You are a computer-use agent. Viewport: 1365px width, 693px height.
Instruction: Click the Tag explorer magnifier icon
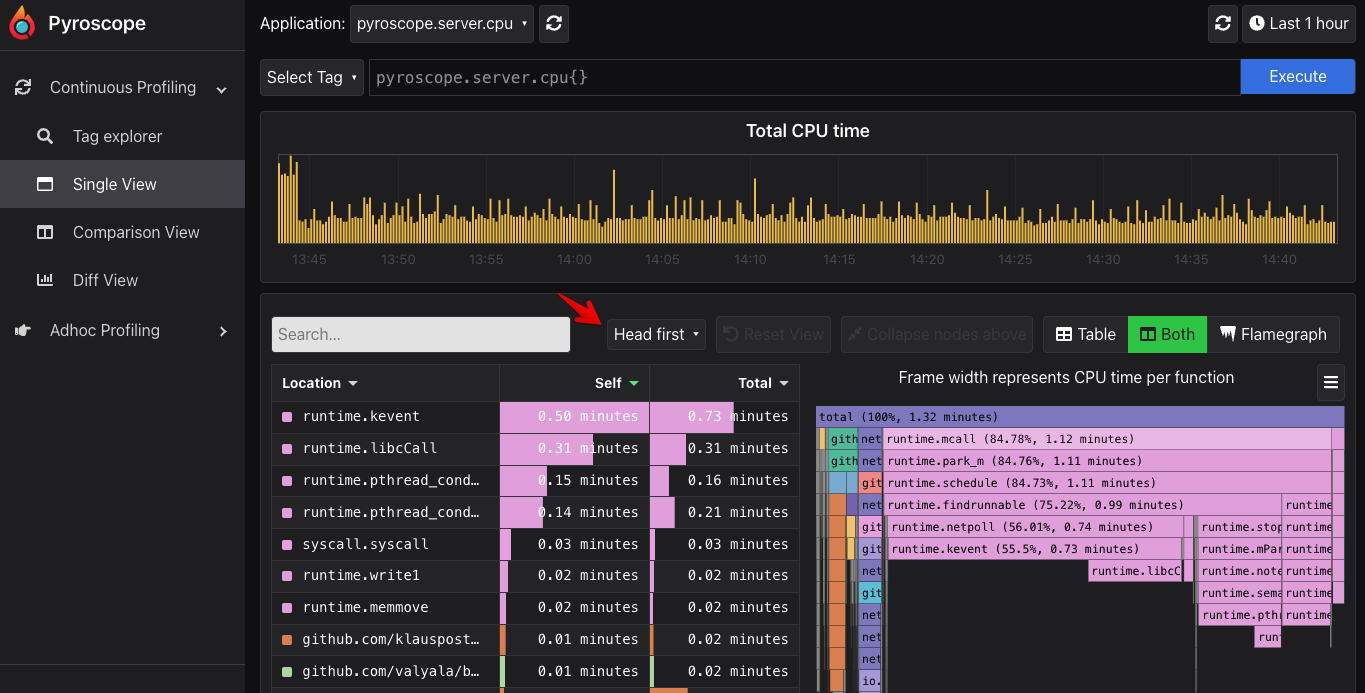point(45,136)
